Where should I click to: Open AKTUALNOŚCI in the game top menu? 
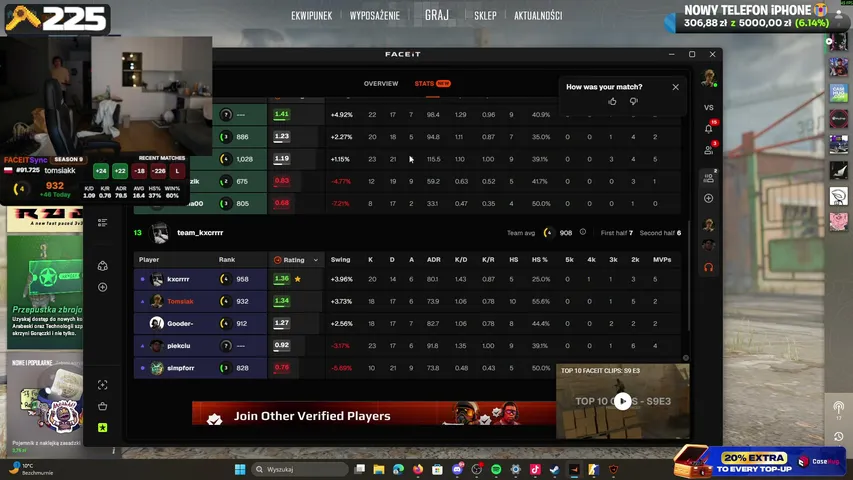[x=538, y=16]
